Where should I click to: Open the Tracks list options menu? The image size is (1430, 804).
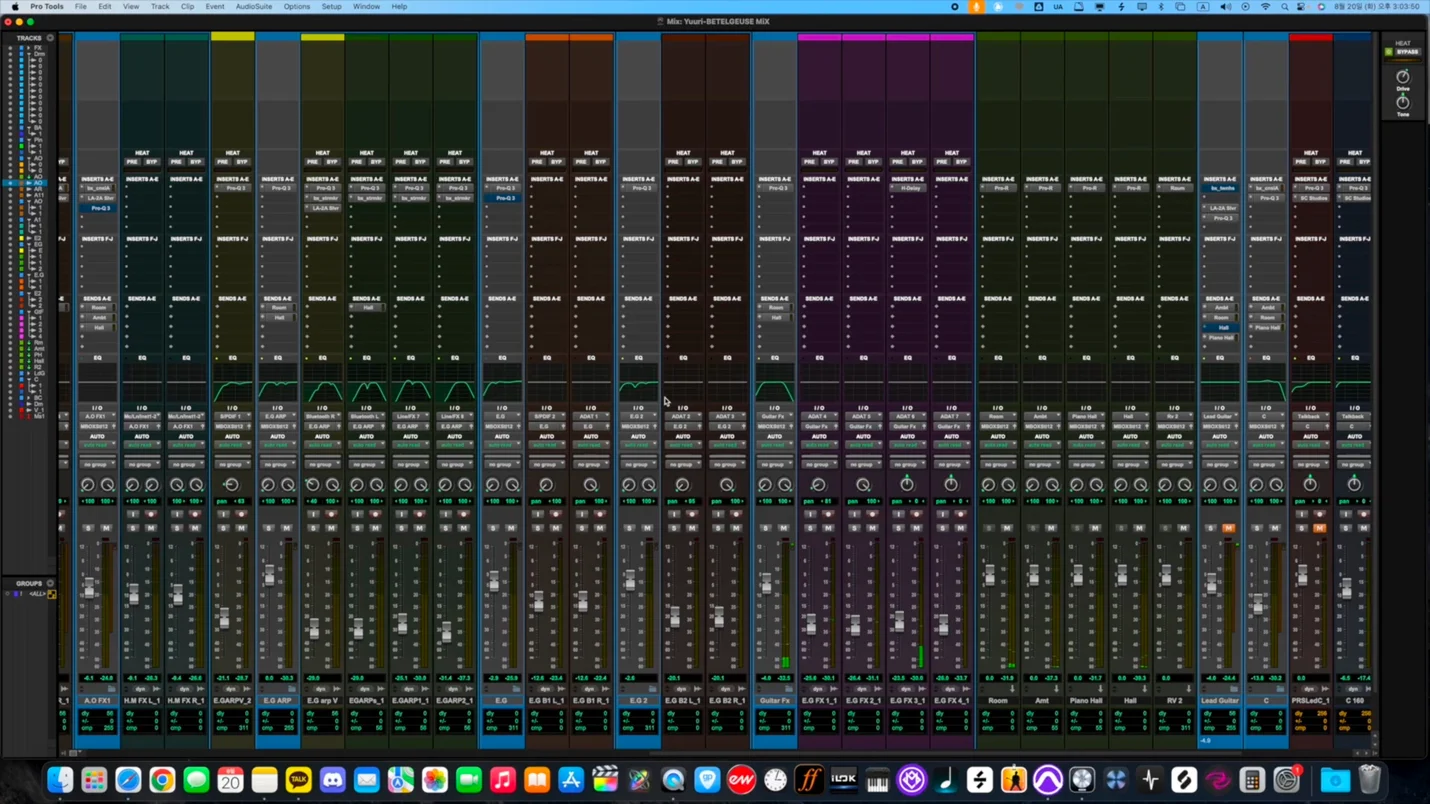[50, 38]
